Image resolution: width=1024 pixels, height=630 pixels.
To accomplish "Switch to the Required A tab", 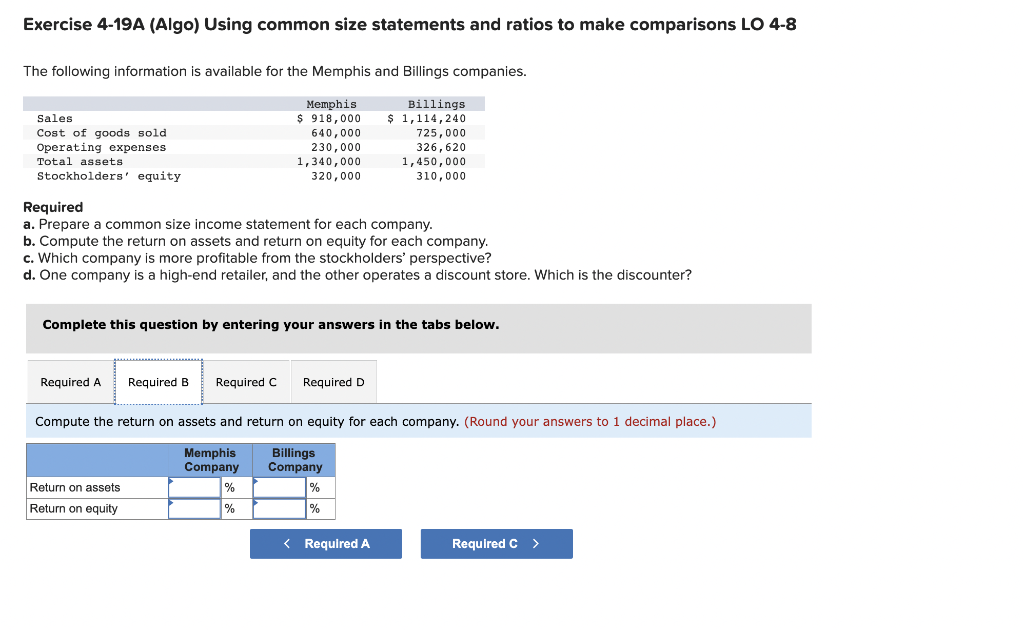I will click(69, 381).
